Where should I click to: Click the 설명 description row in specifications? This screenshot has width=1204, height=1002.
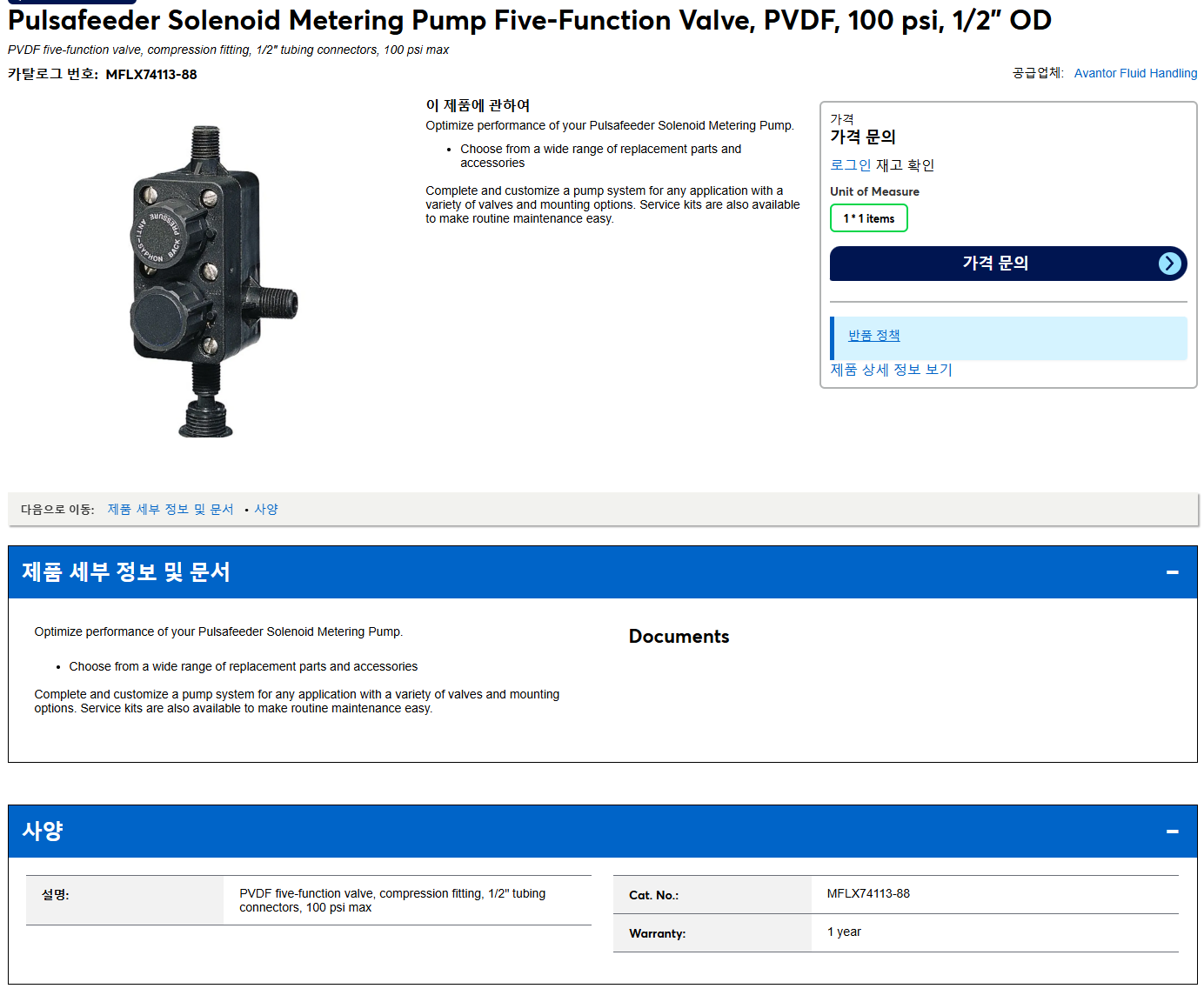[x=309, y=900]
